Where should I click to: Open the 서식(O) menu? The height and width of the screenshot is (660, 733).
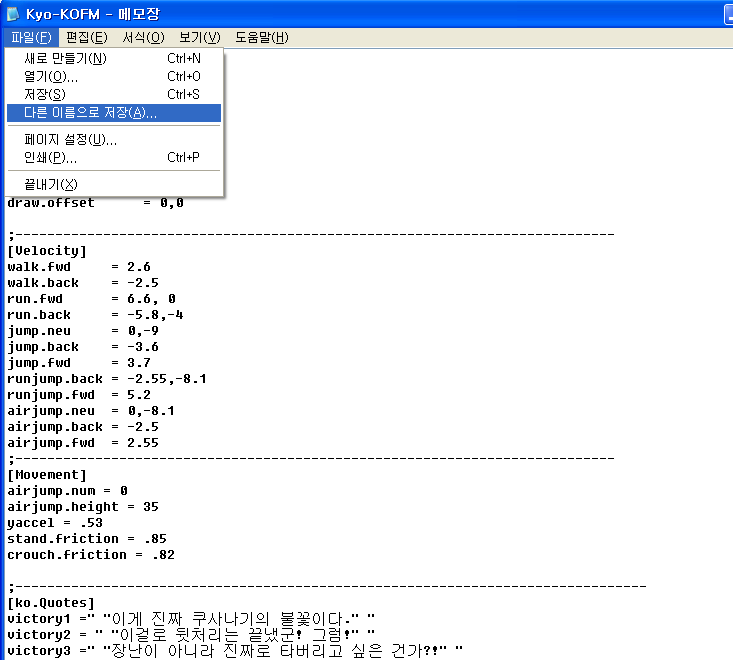144,37
